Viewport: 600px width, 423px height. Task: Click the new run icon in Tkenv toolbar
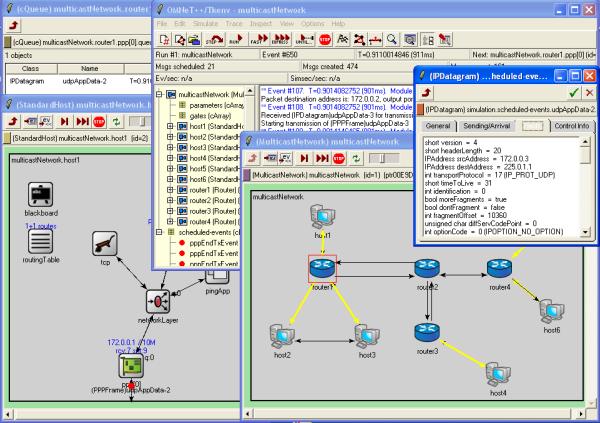point(164,39)
